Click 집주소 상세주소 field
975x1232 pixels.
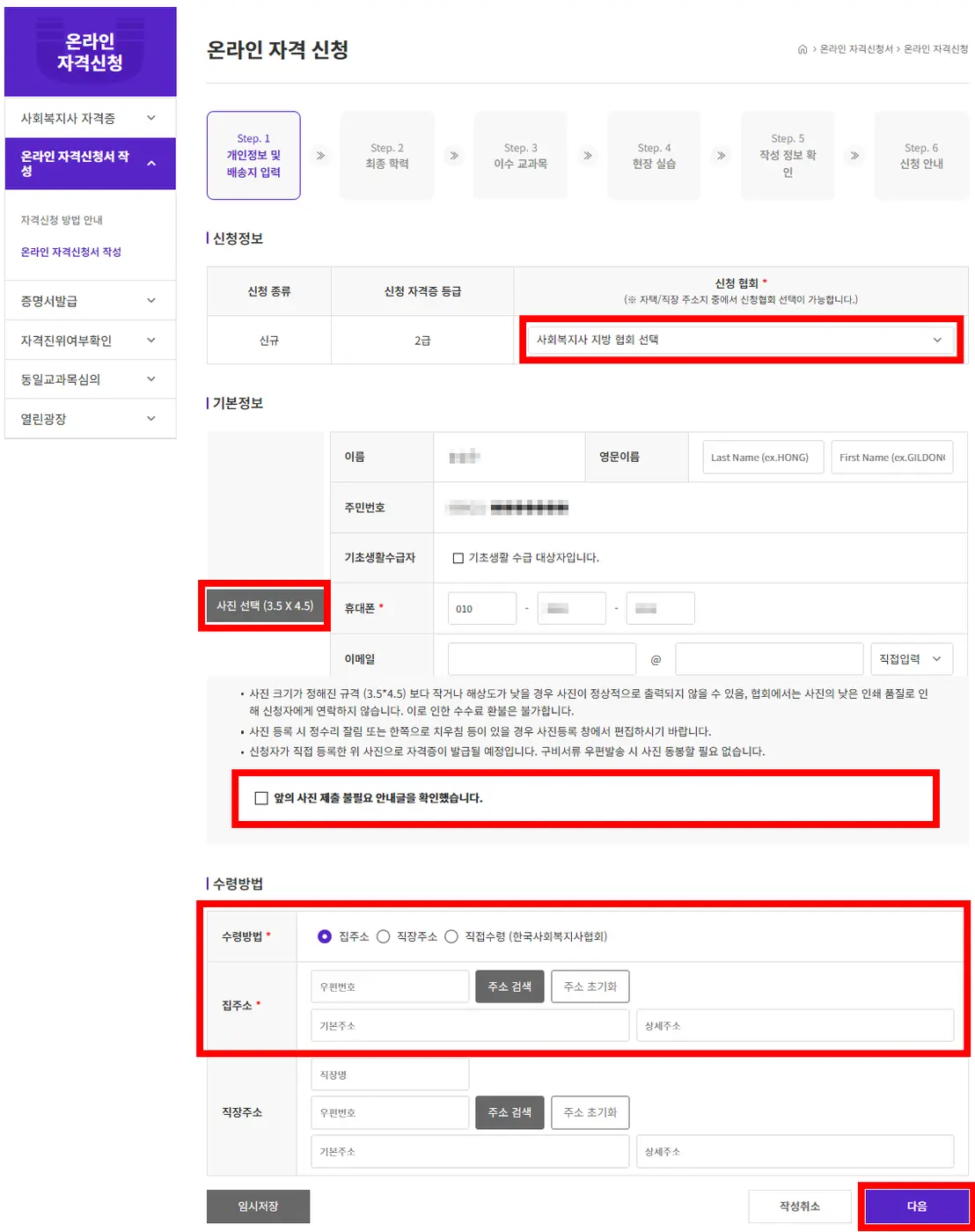tap(795, 1025)
